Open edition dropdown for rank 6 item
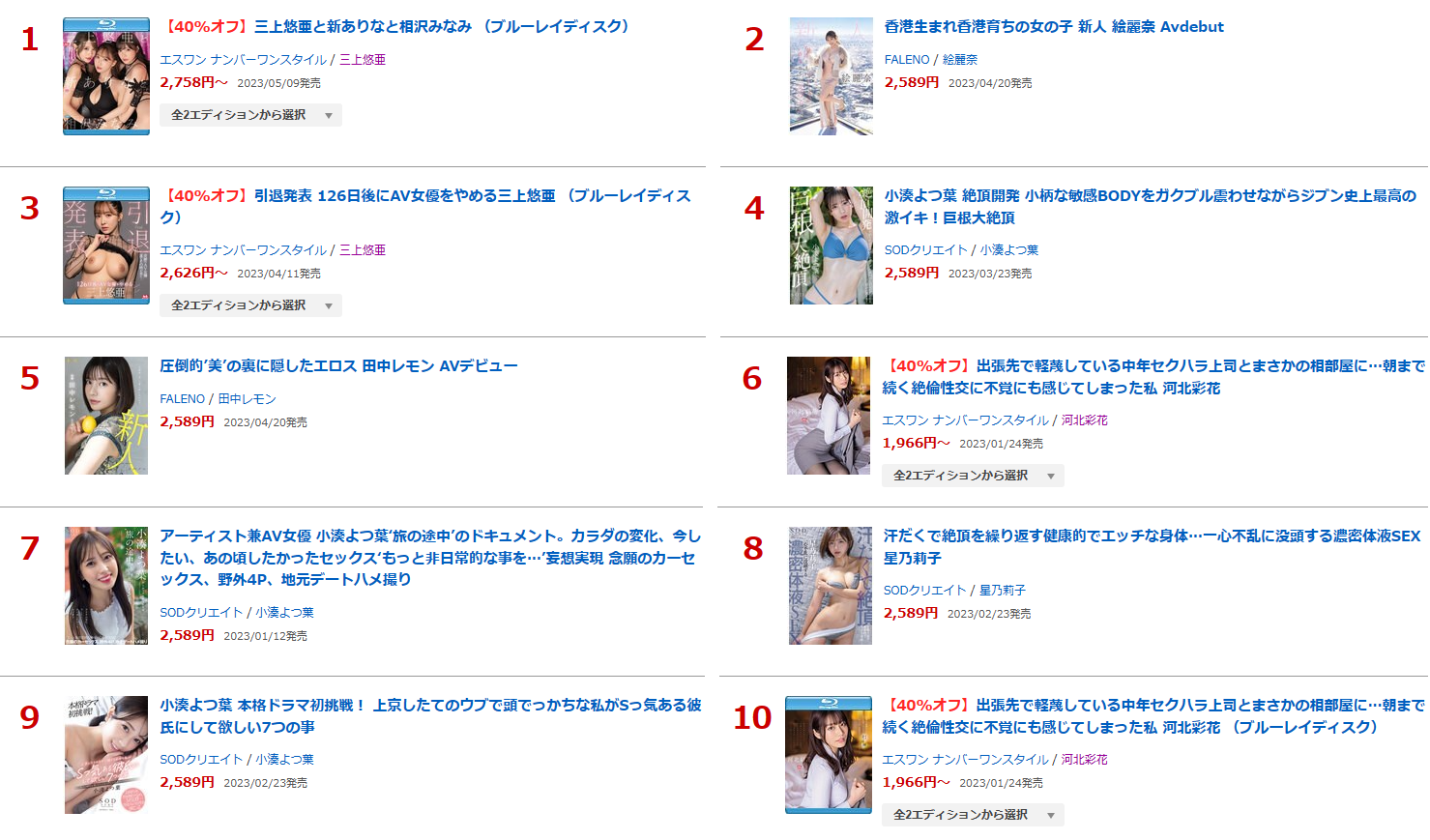 tap(973, 476)
